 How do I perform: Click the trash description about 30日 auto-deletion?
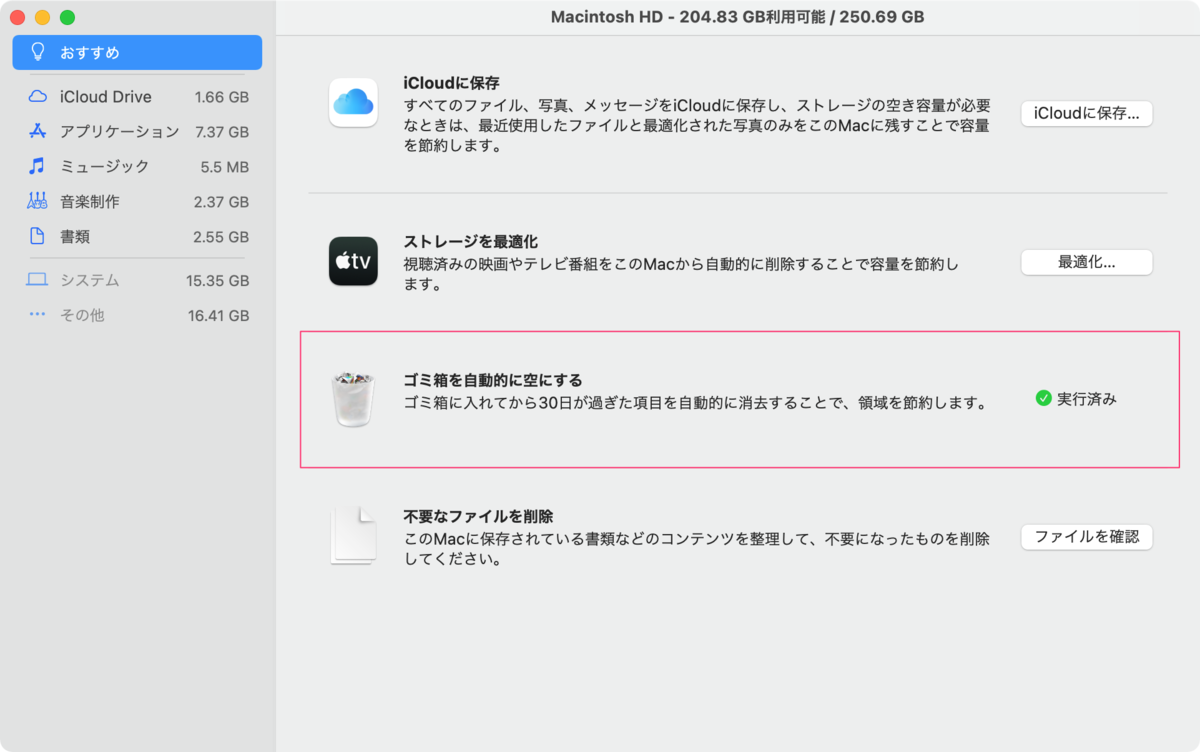click(x=695, y=403)
